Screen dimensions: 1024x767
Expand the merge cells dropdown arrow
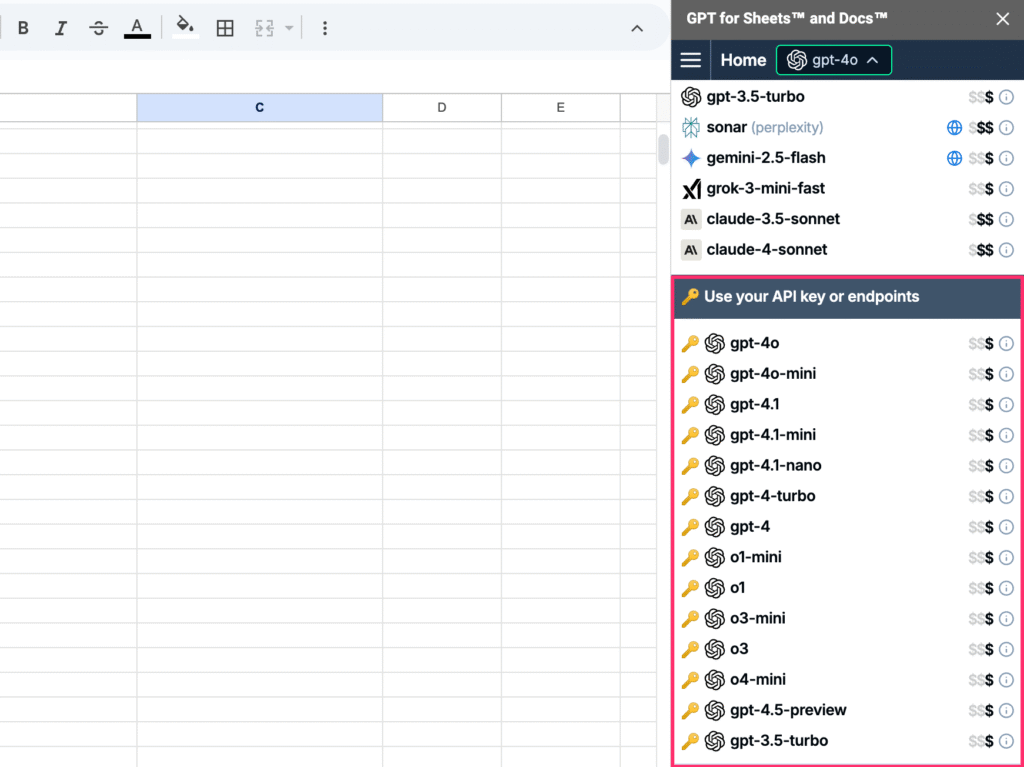click(289, 28)
